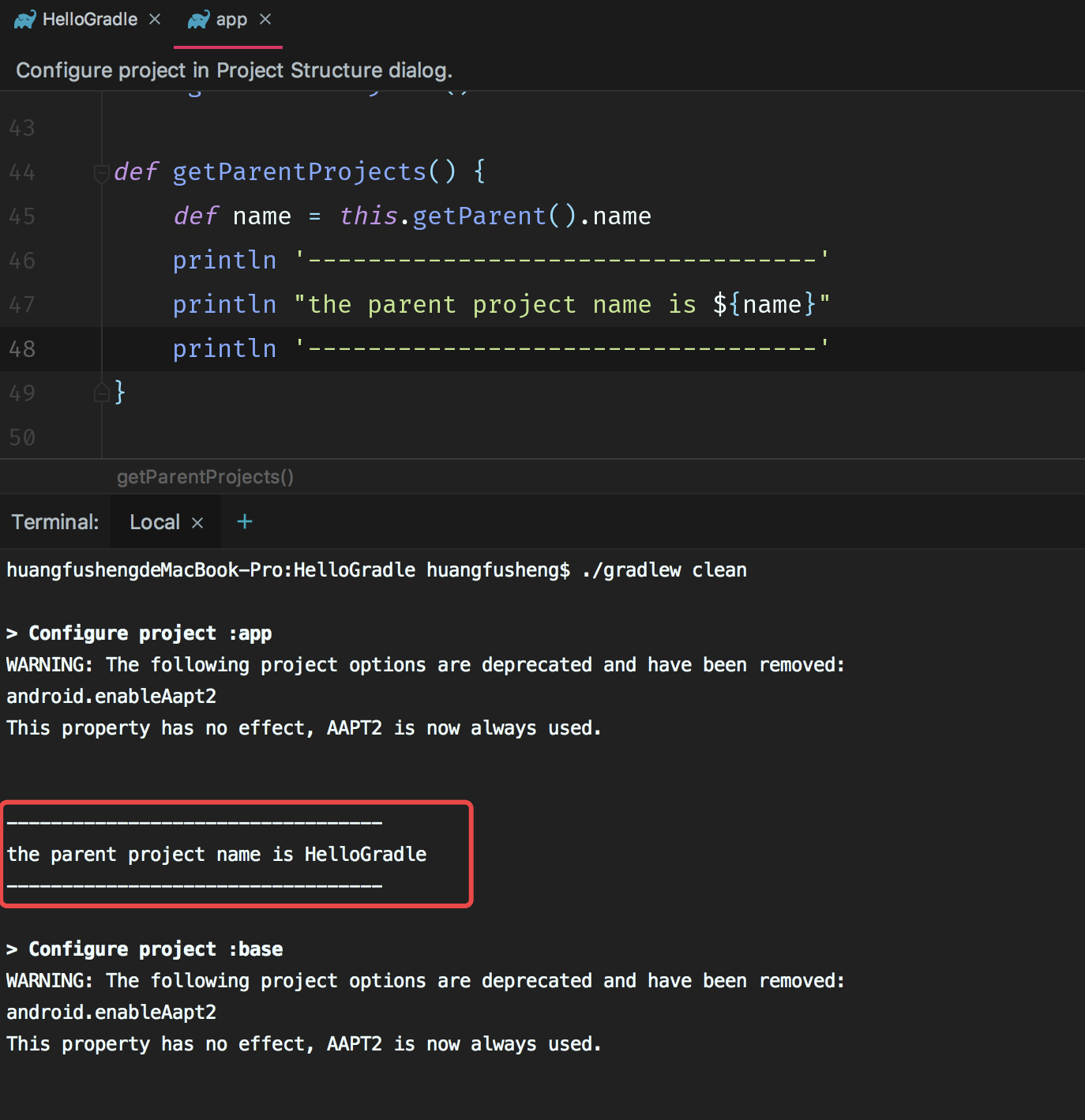Screen dimensions: 1085x1120
Task: Click line number 50 in the gutter
Action: coord(22,438)
